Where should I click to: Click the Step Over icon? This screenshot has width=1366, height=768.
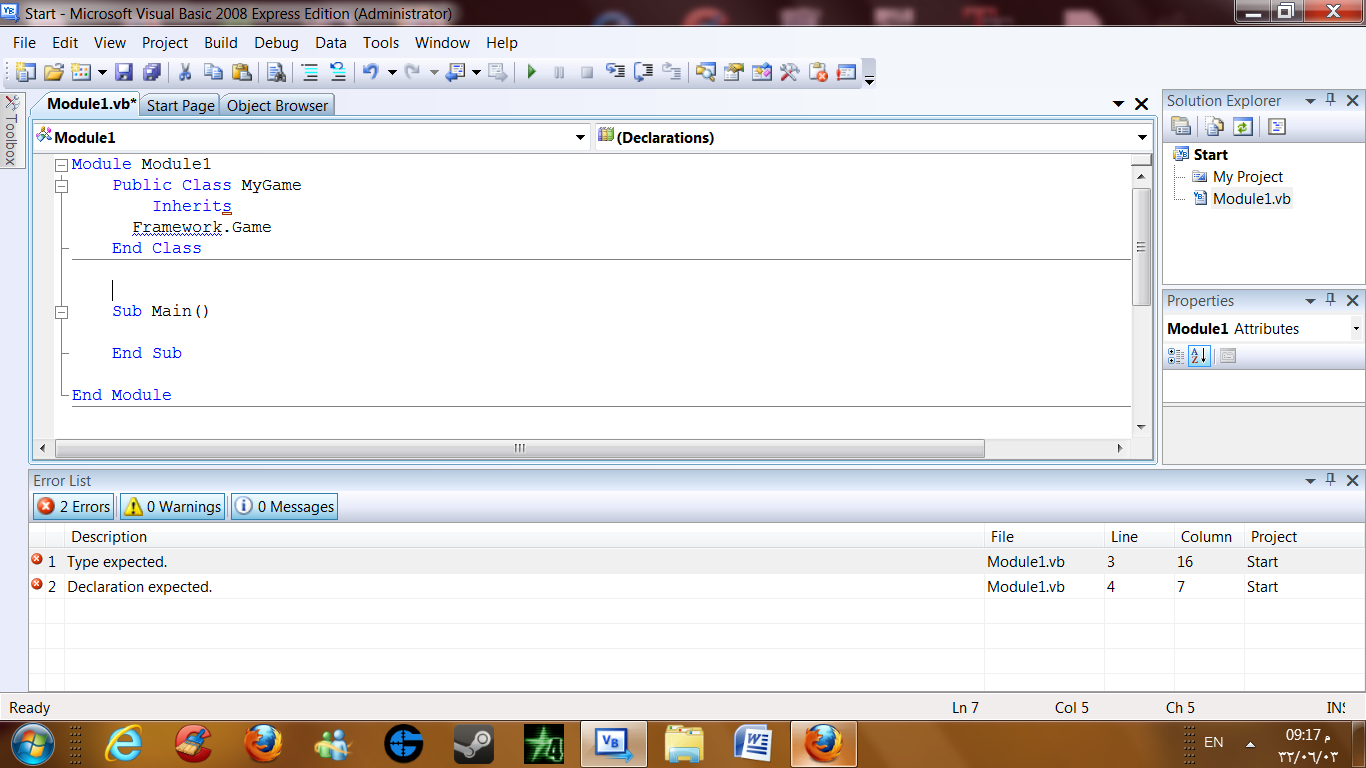coord(644,72)
